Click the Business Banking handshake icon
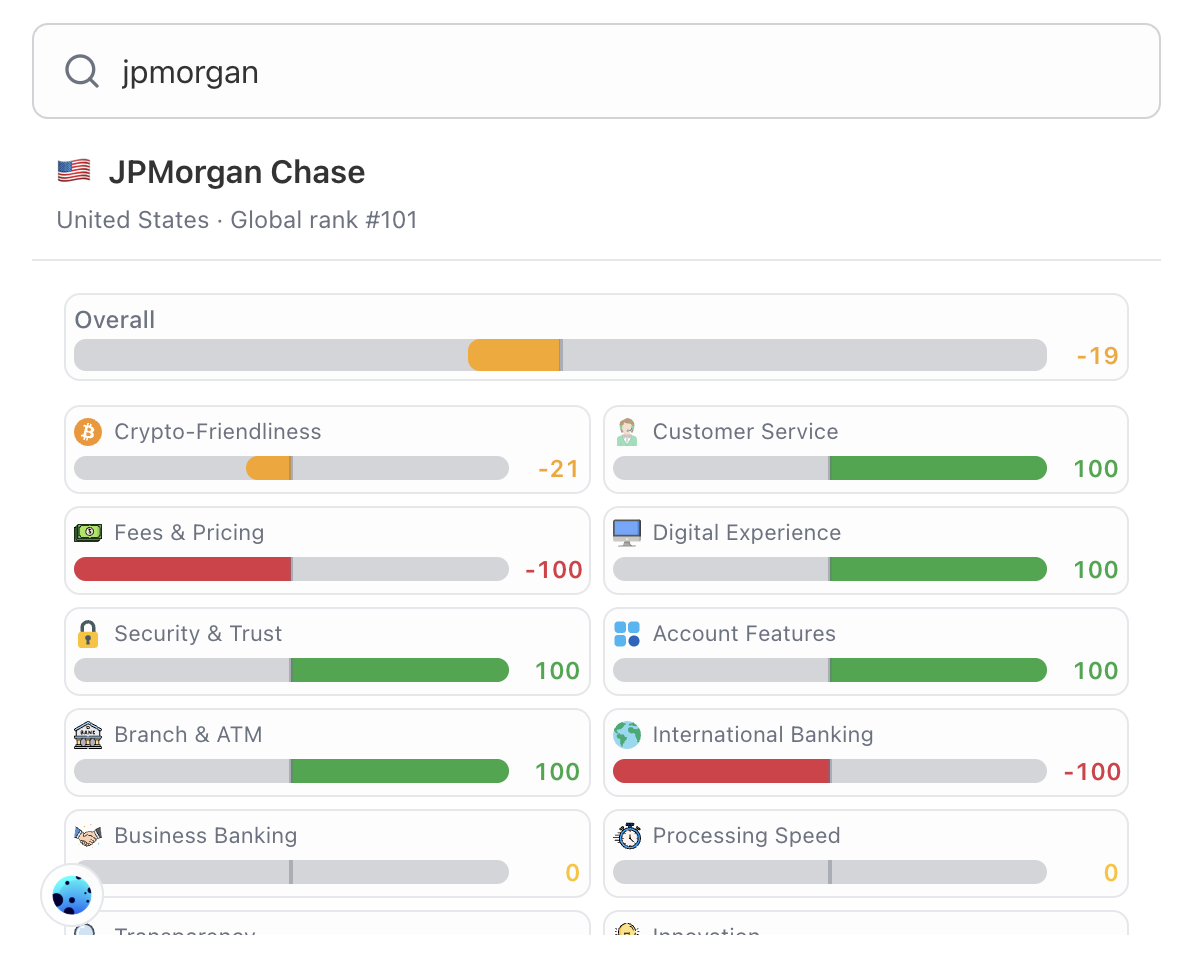Viewport: 1184px width, 972px height. [88, 835]
